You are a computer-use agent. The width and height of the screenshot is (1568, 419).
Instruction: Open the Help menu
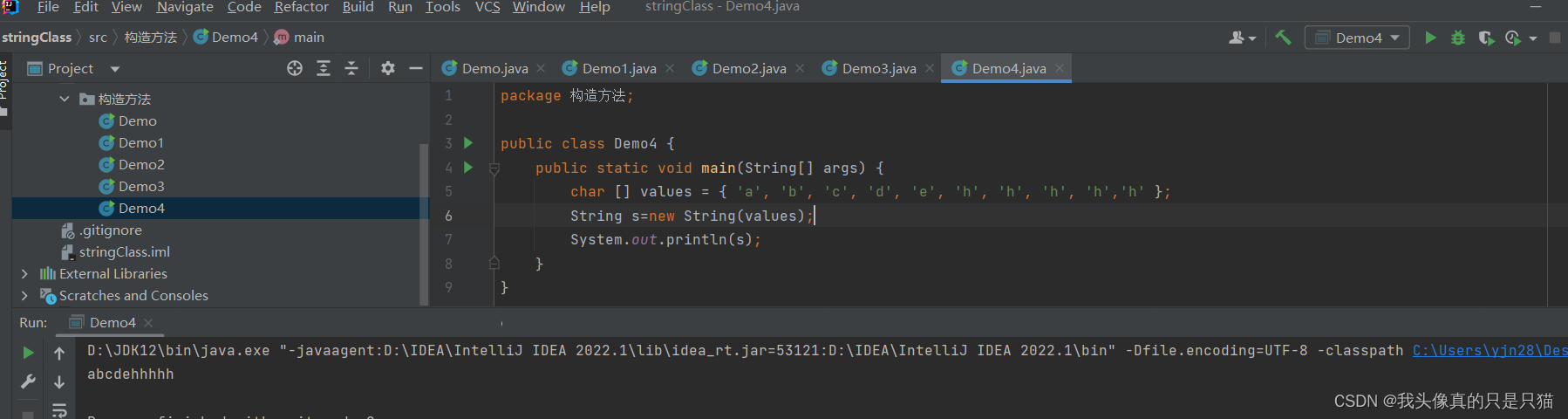click(x=595, y=7)
